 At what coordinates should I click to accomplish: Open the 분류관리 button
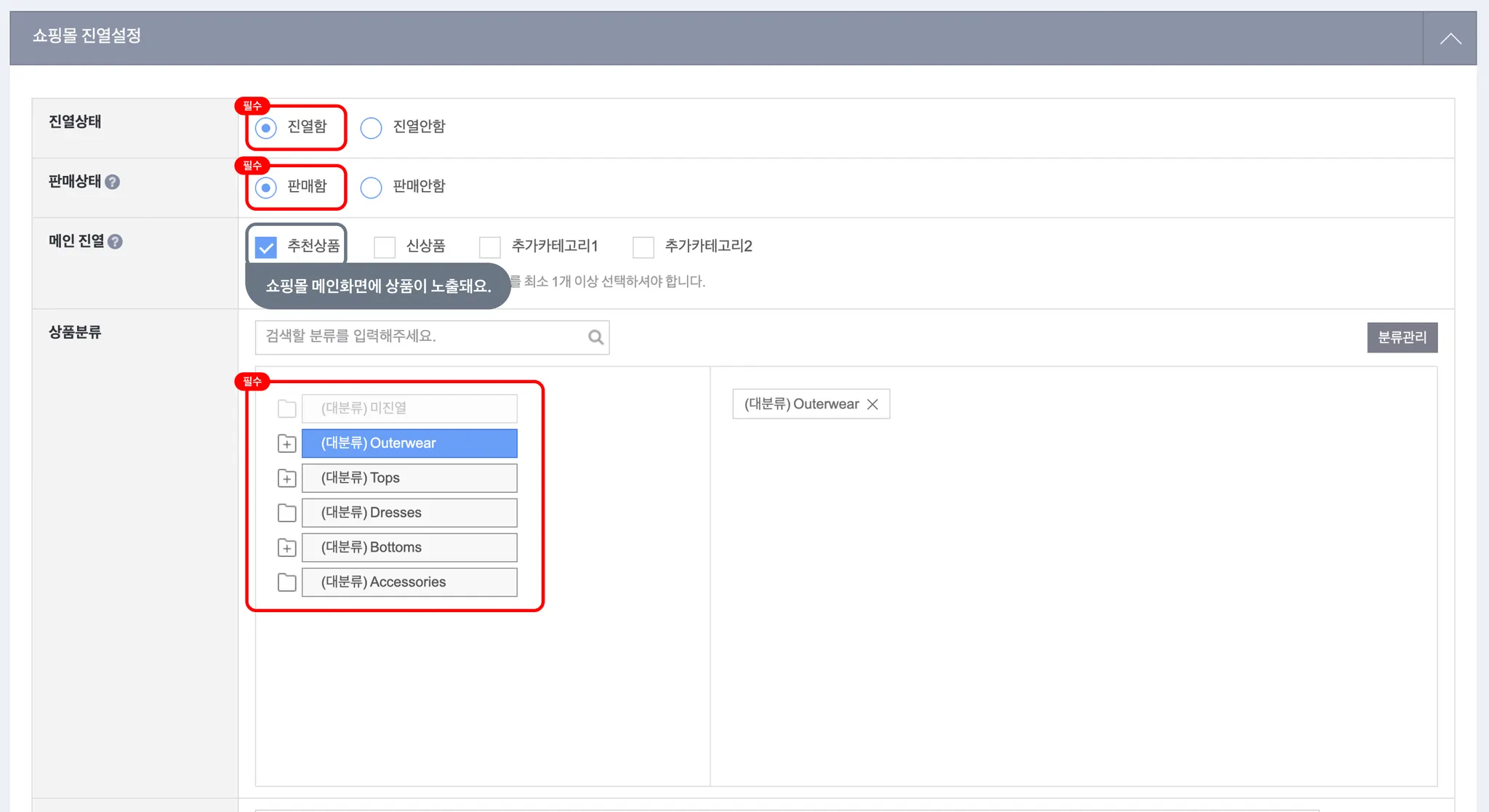point(1402,337)
